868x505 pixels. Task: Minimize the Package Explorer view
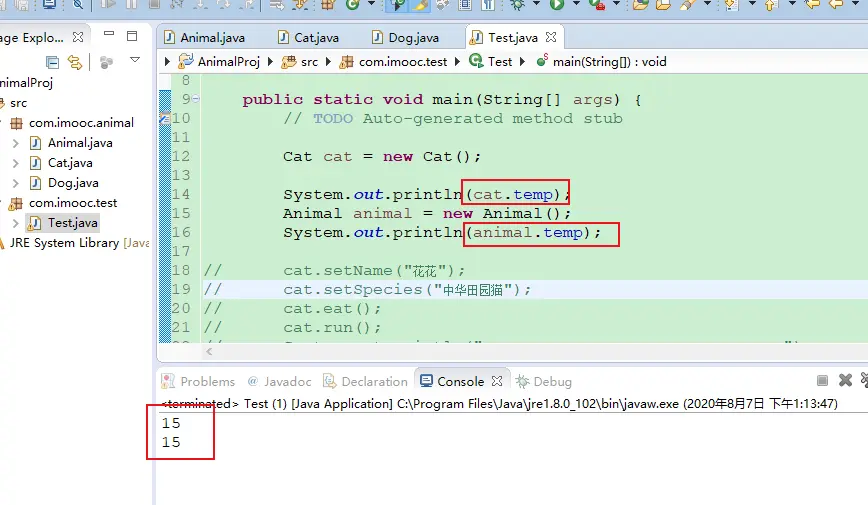point(111,37)
